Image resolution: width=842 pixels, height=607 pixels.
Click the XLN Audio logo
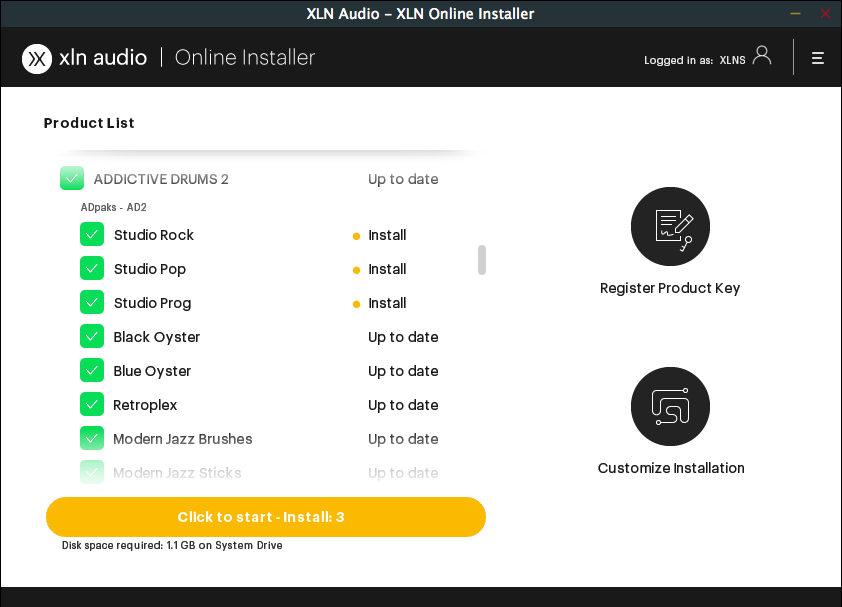tap(84, 57)
